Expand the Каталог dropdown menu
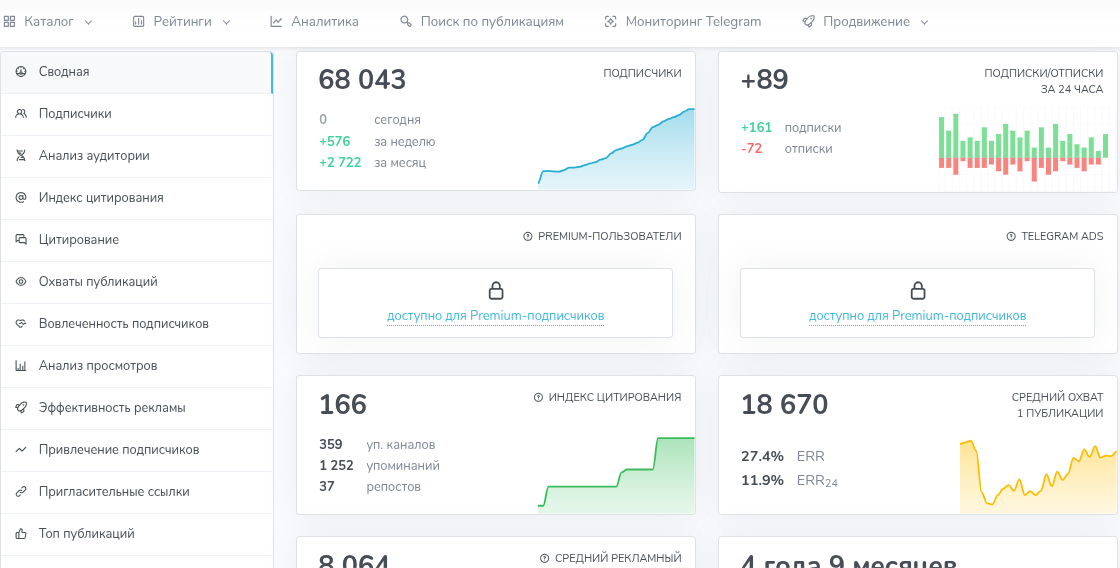1120x568 pixels. click(x=48, y=21)
